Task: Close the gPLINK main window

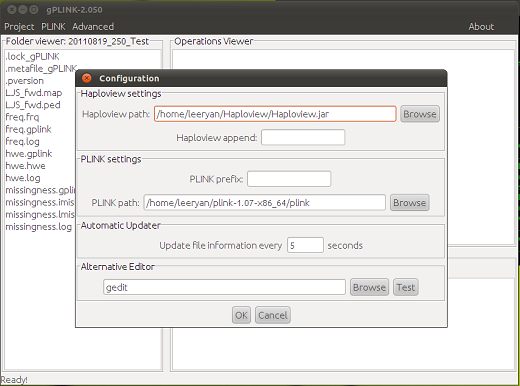Action: [x=12, y=10]
